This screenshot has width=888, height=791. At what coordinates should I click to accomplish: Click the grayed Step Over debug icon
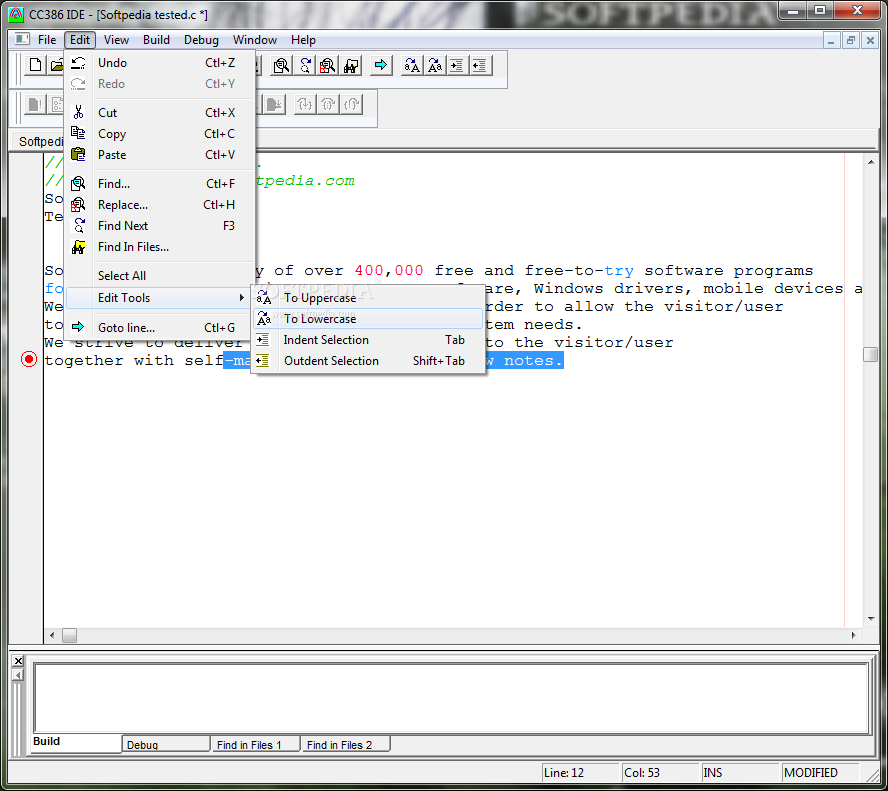coord(328,105)
